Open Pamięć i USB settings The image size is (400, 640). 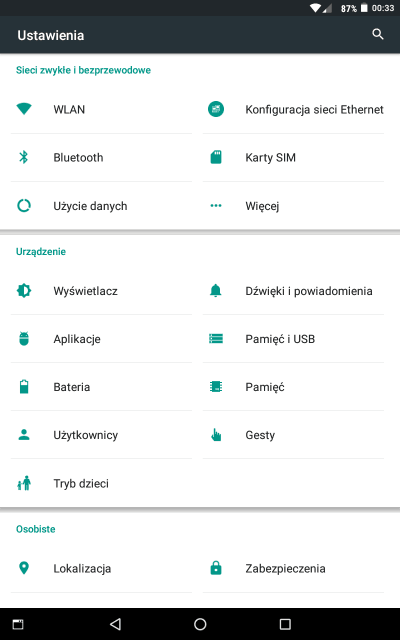coord(293,339)
